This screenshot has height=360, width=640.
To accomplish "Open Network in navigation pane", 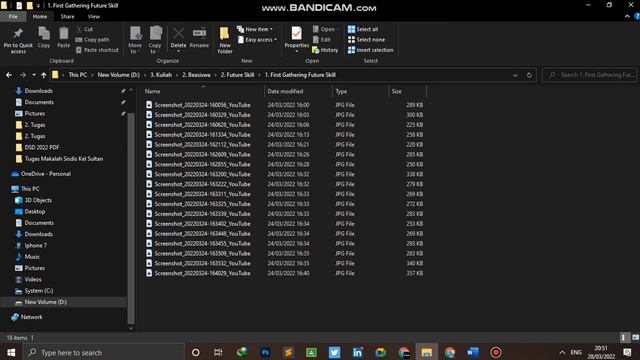I will 31,317.
